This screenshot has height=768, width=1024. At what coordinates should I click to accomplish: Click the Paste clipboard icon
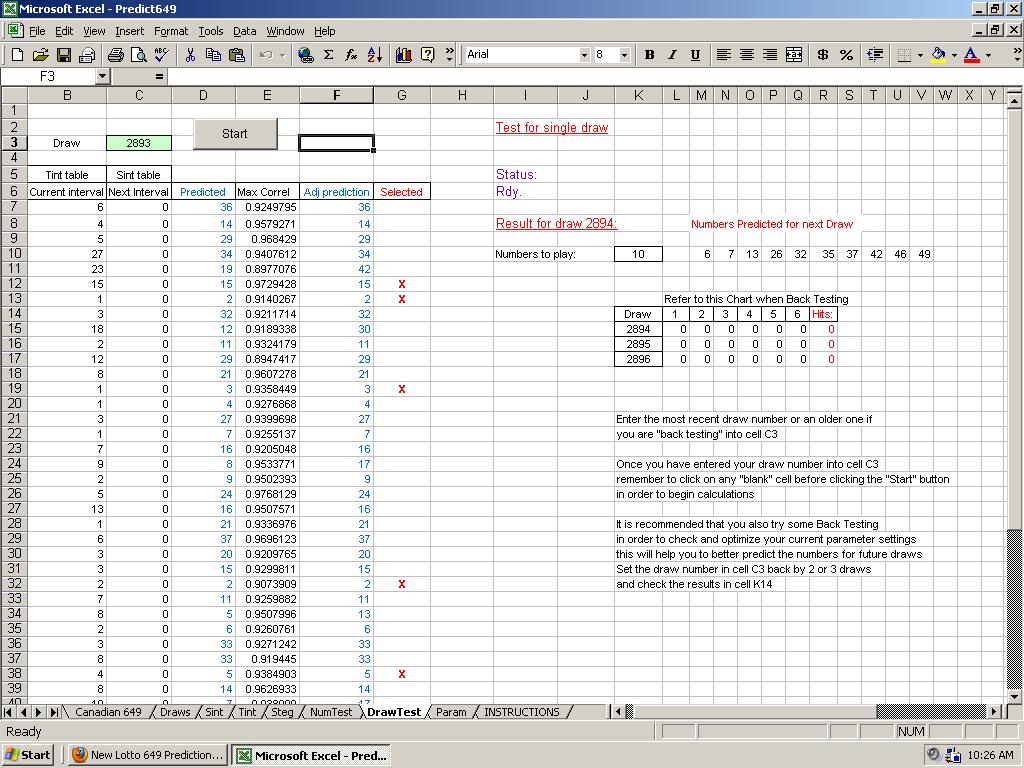point(236,55)
